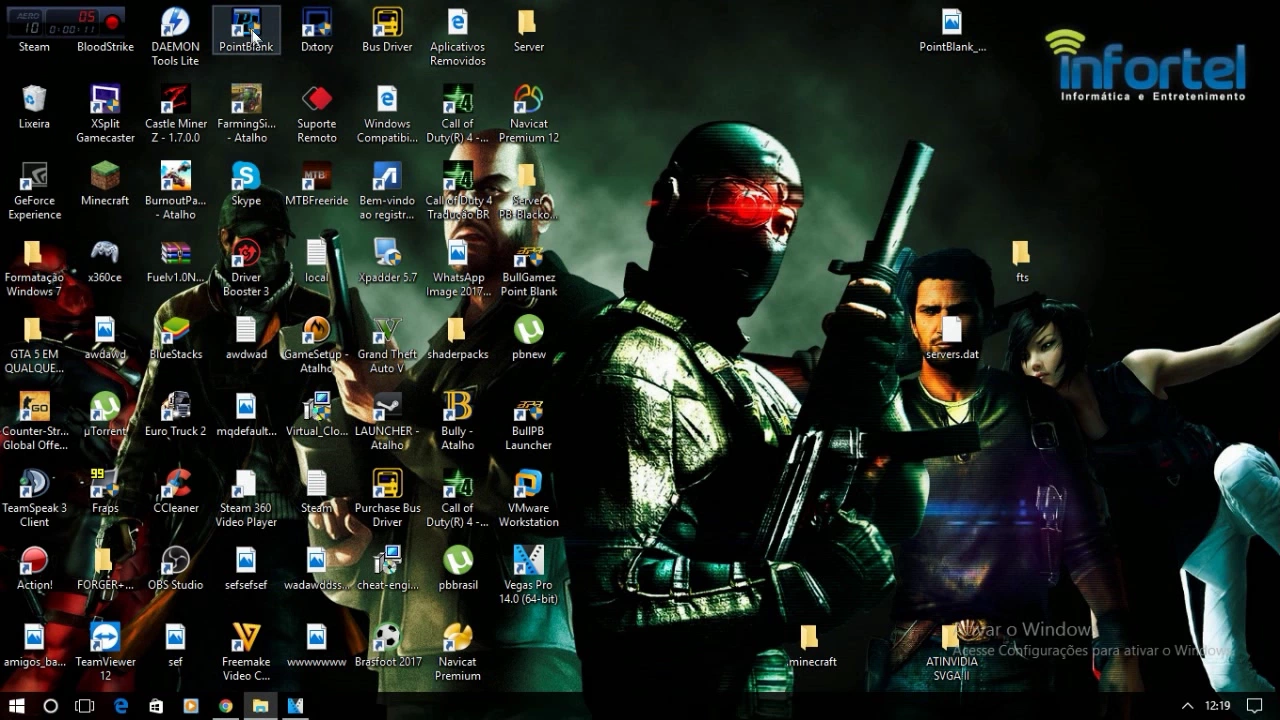This screenshot has height=720, width=1280.
Task: Open File Explorer in taskbar
Action: [x=260, y=706]
